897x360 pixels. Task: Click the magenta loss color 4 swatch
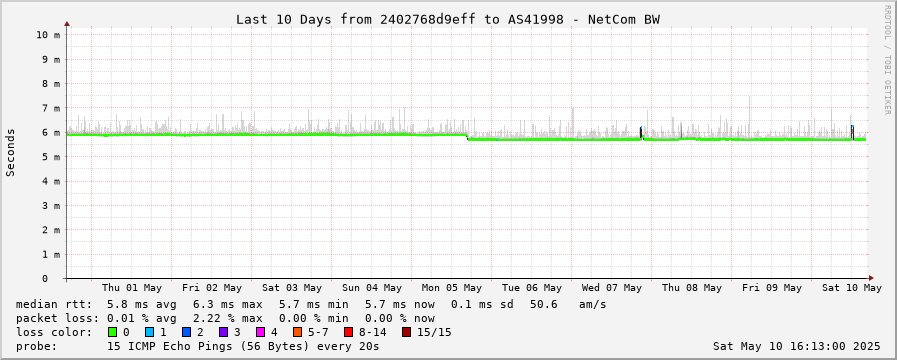coord(260,332)
